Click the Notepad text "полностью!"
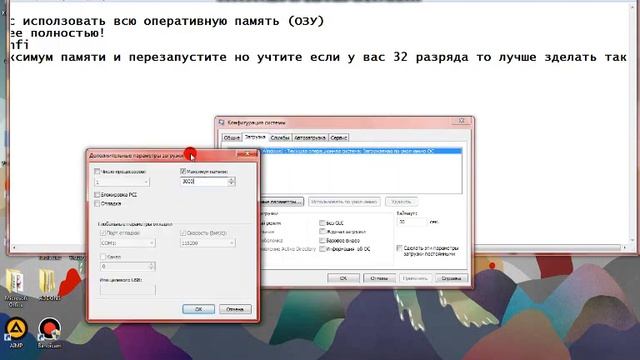 point(68,33)
